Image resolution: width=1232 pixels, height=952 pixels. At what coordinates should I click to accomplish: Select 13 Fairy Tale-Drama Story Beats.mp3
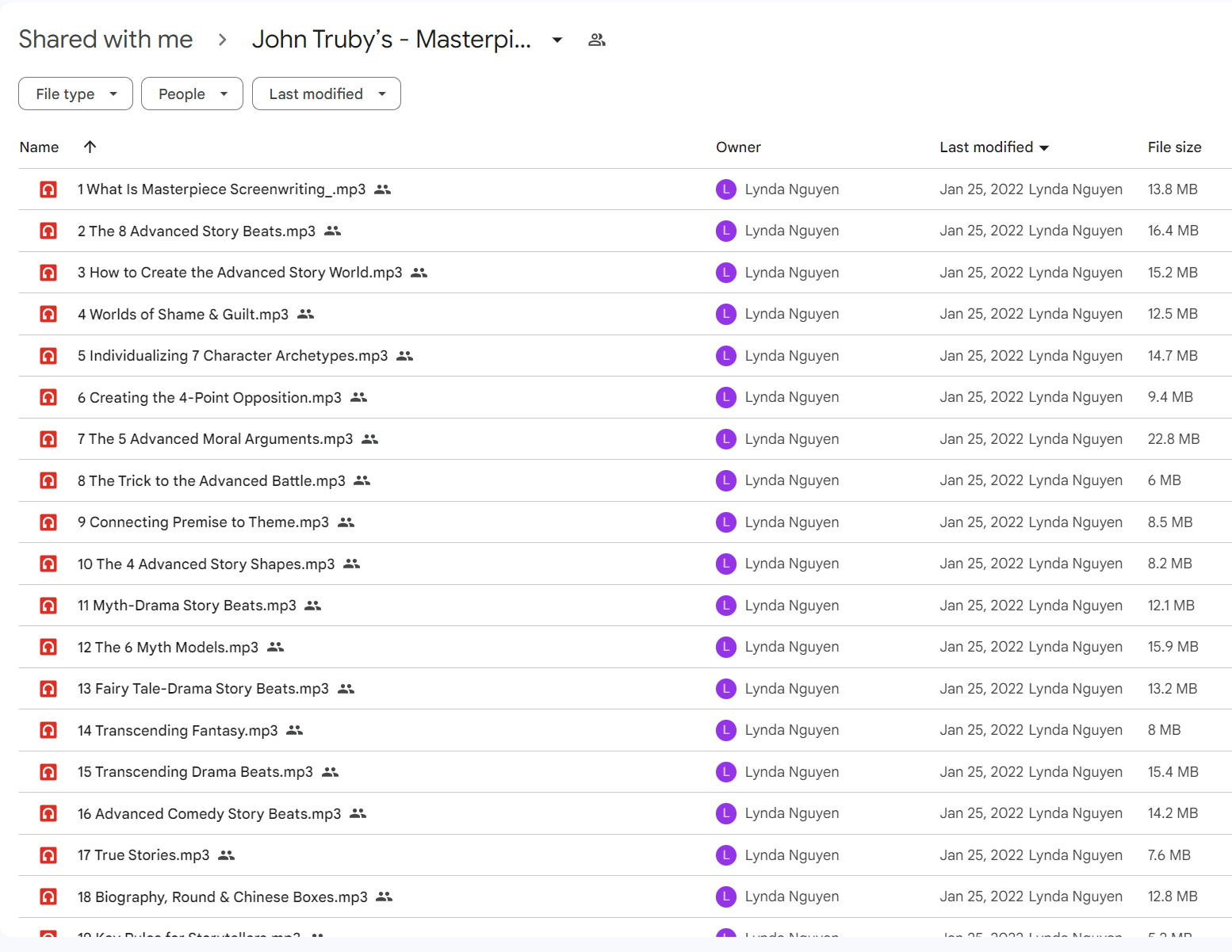(203, 689)
